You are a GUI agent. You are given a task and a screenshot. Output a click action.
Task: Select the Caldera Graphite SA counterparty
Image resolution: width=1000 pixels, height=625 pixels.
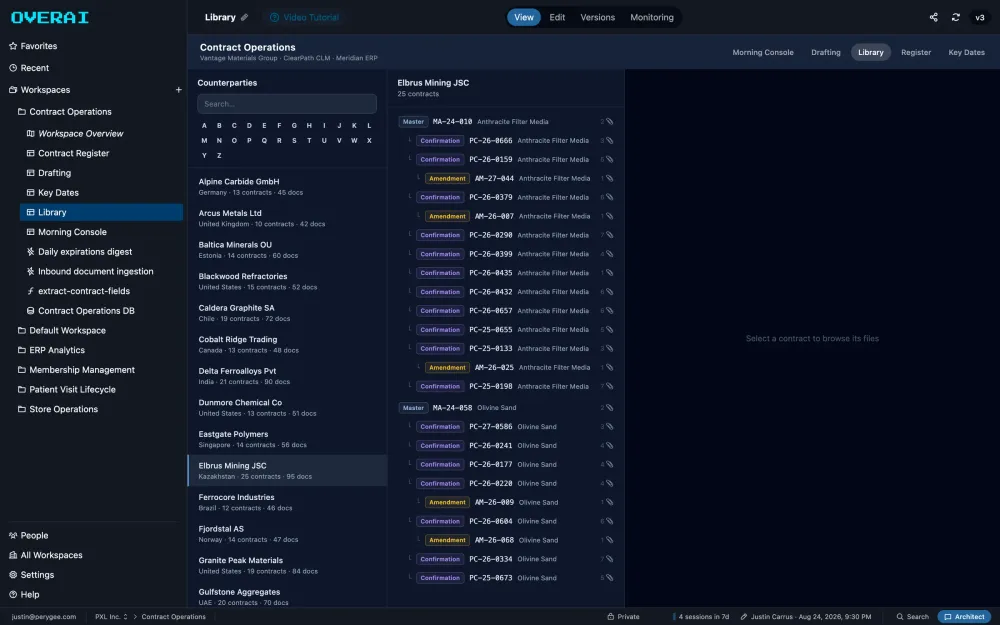point(287,312)
